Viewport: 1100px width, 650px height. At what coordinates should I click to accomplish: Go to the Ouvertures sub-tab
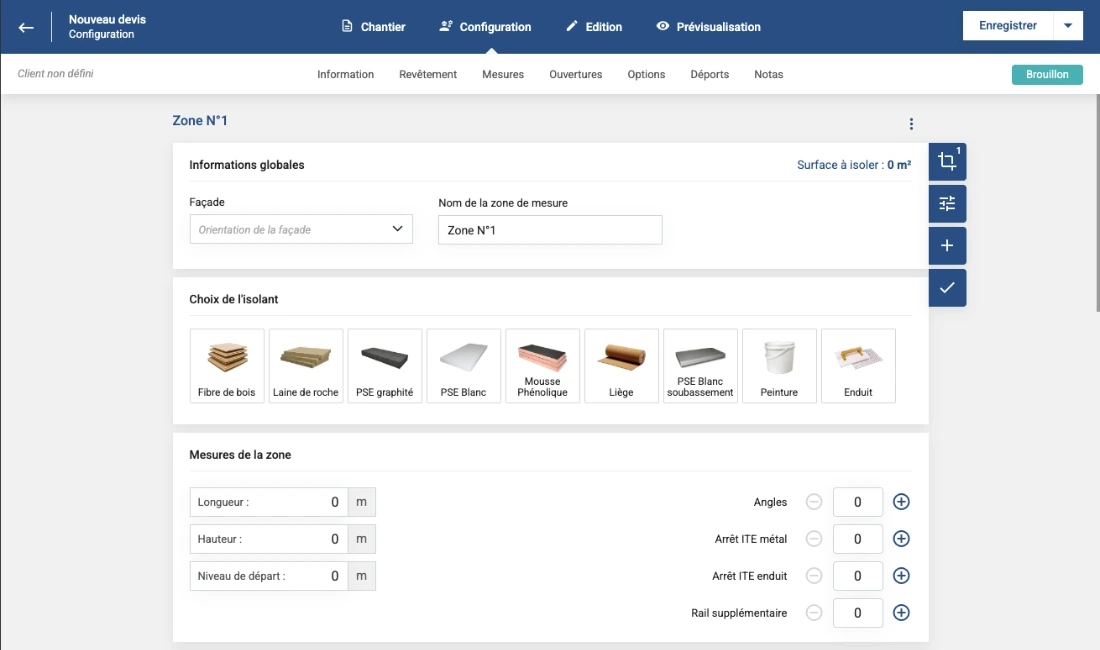tap(576, 74)
